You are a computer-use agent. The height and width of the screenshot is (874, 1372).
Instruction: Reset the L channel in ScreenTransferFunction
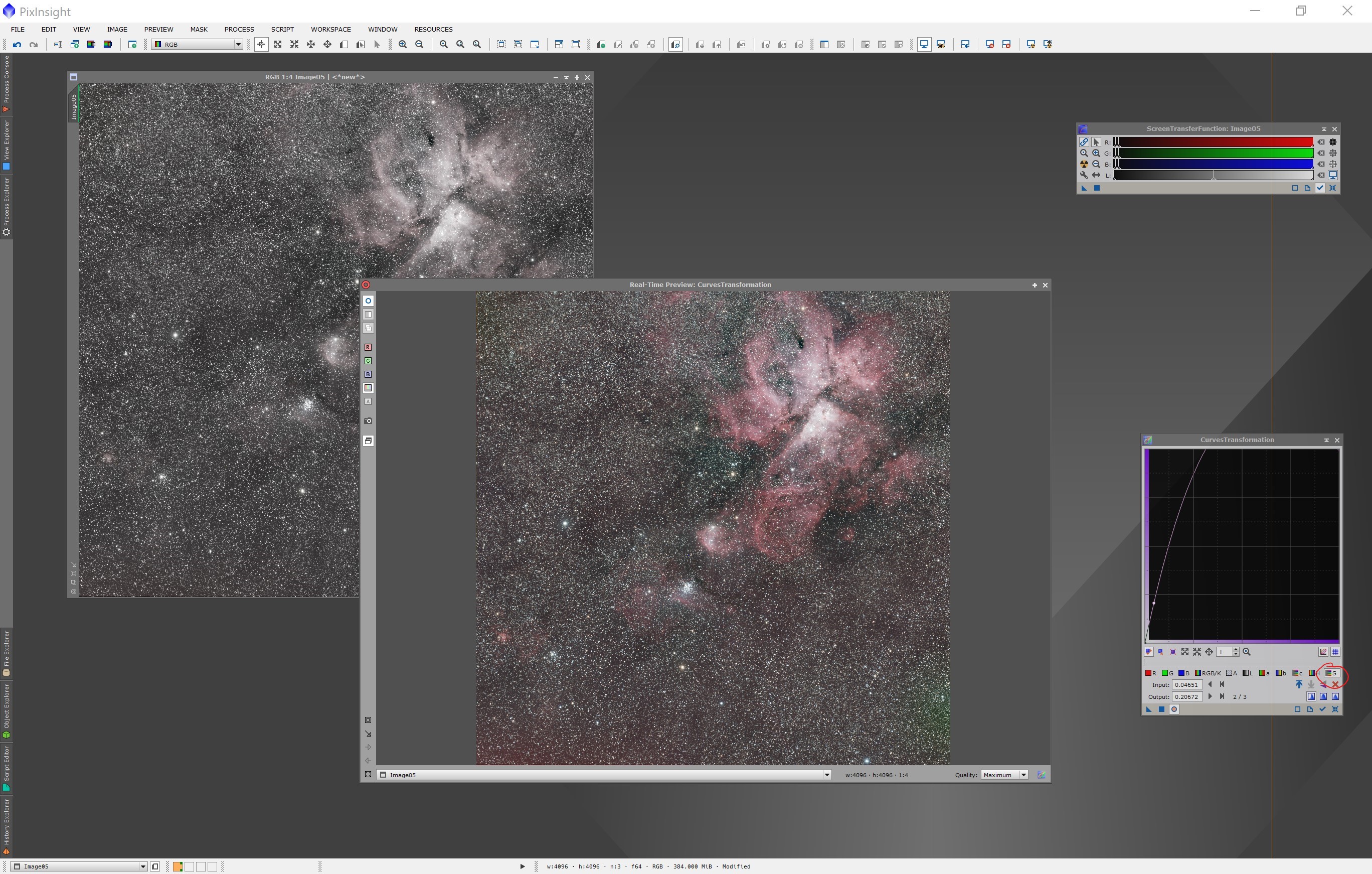tap(1321, 176)
